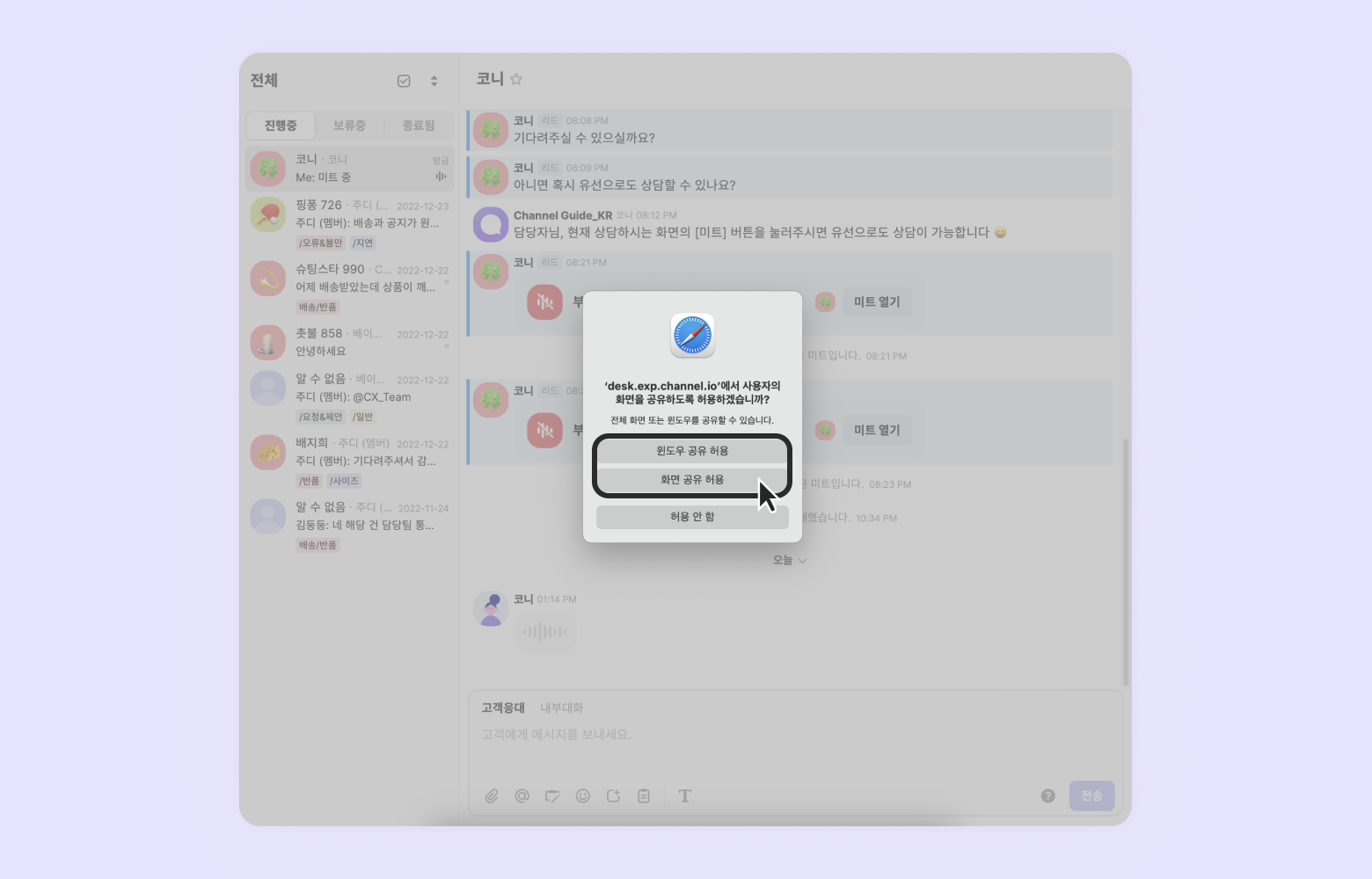Viewport: 1372px width, 879px height.
Task: Click the voice waveform icon in the 코니 list row
Action: point(441,177)
